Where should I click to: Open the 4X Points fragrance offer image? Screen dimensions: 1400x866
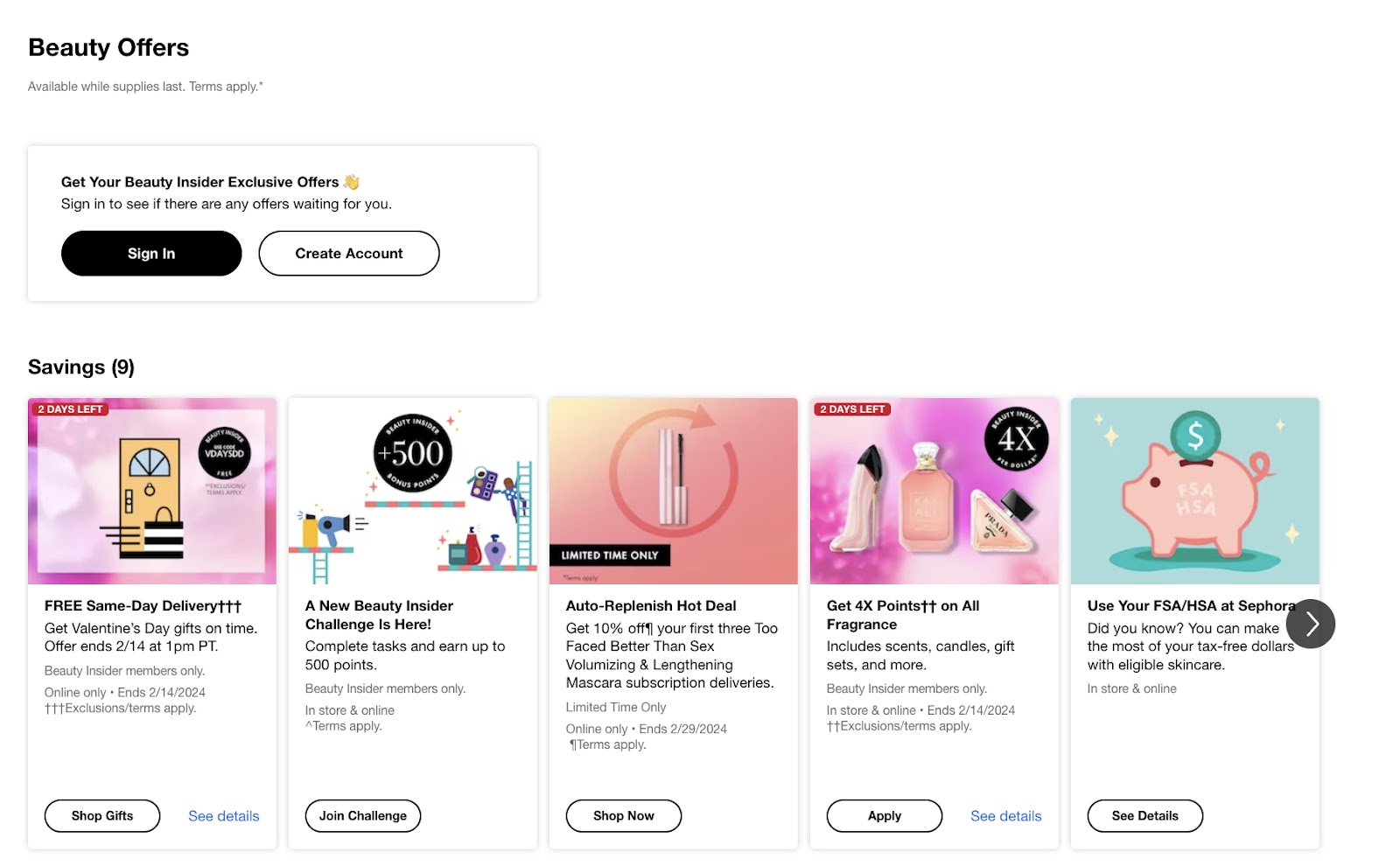tap(934, 492)
